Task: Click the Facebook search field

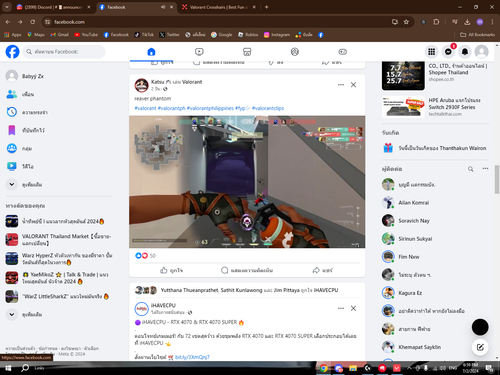Action: (64, 52)
